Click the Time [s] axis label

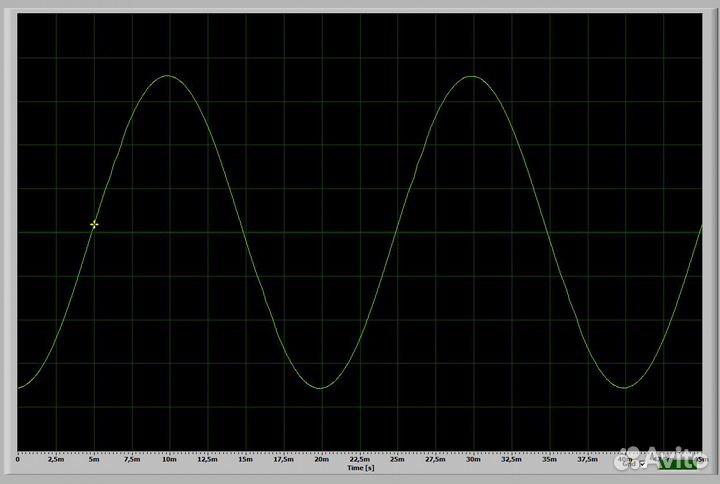coord(361,467)
